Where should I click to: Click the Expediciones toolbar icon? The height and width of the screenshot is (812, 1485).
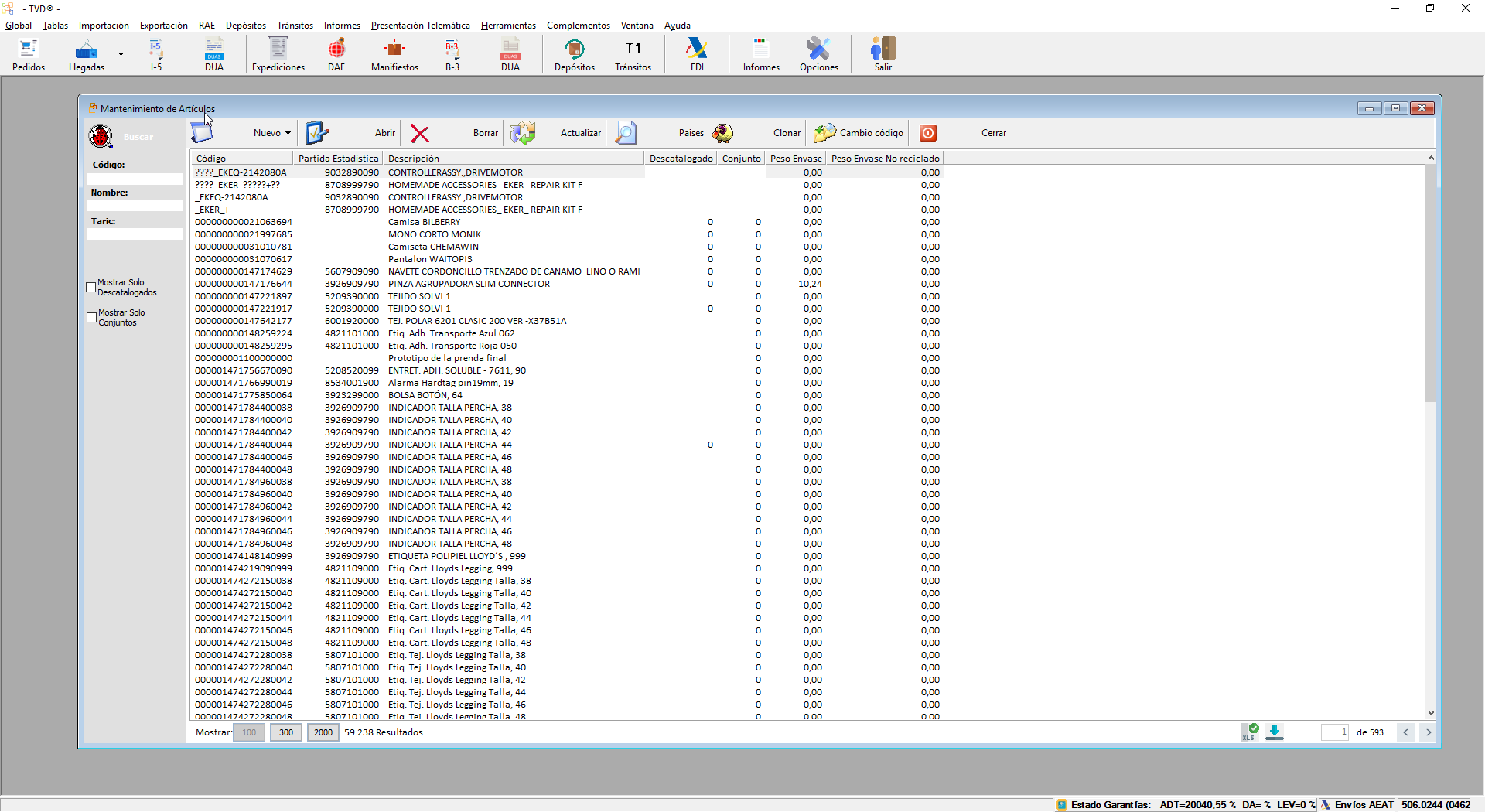pos(278,54)
